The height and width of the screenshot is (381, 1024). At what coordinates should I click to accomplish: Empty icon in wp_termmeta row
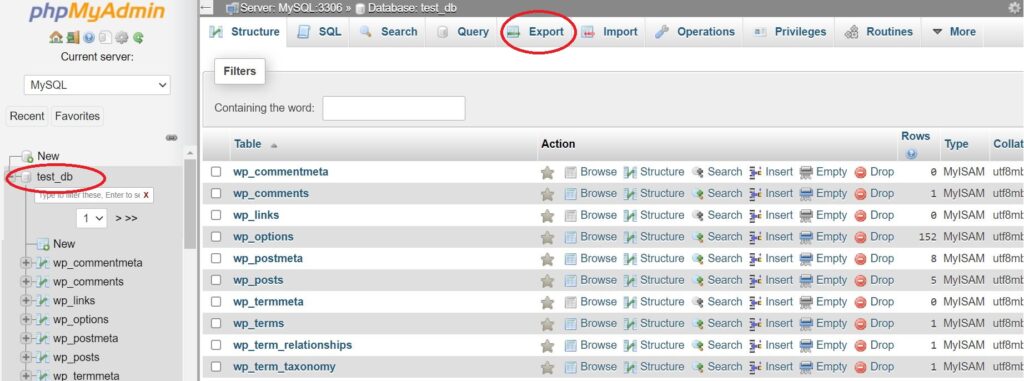(x=807, y=302)
